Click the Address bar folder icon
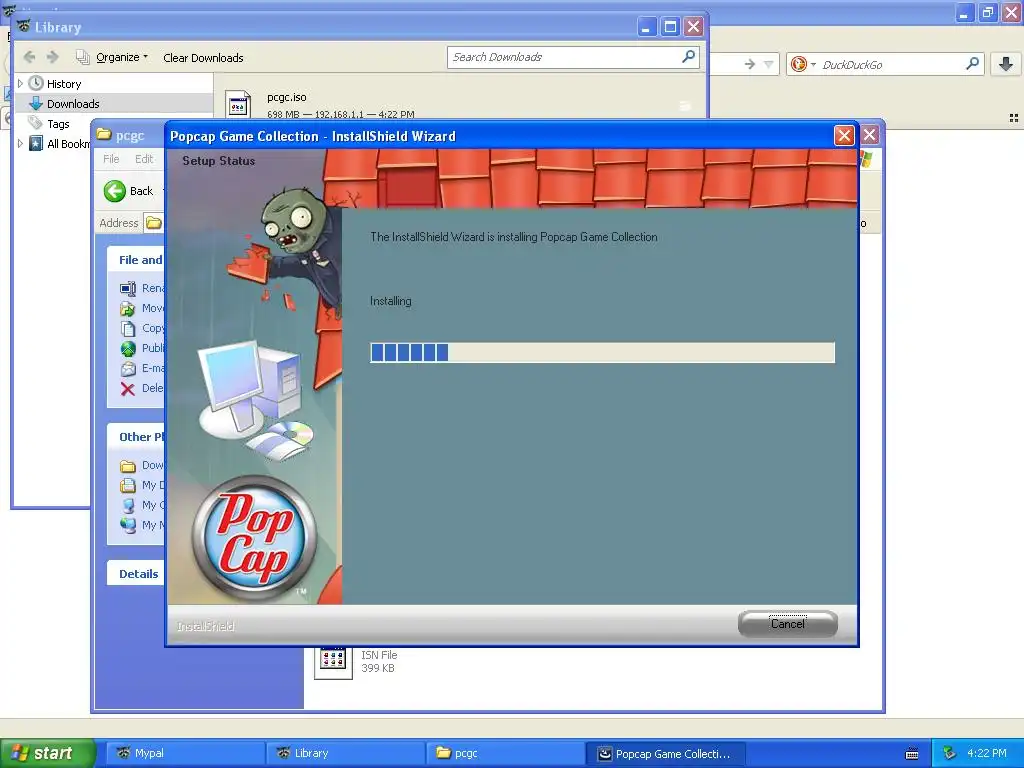Image resolution: width=1024 pixels, height=768 pixels. tap(153, 223)
